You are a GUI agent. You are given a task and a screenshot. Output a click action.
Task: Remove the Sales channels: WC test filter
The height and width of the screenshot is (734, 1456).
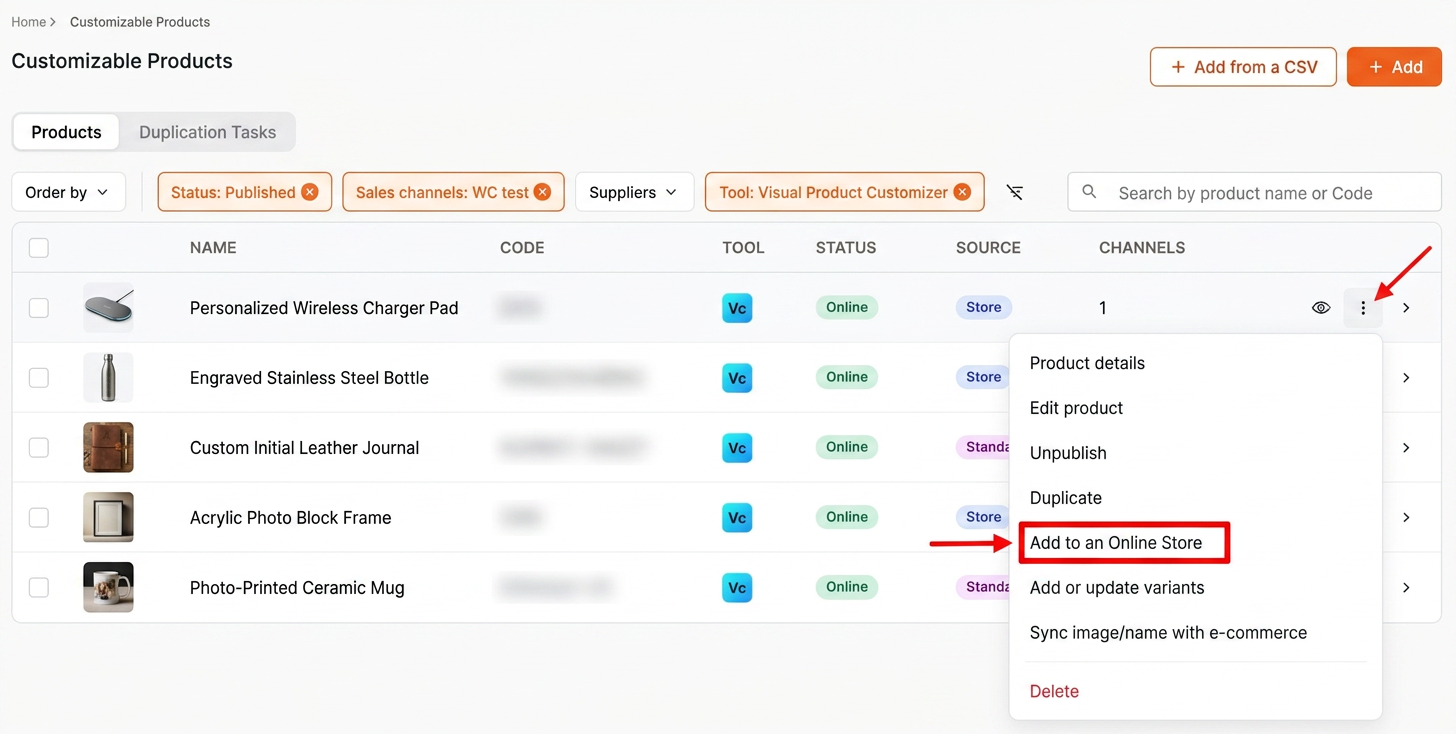(542, 192)
